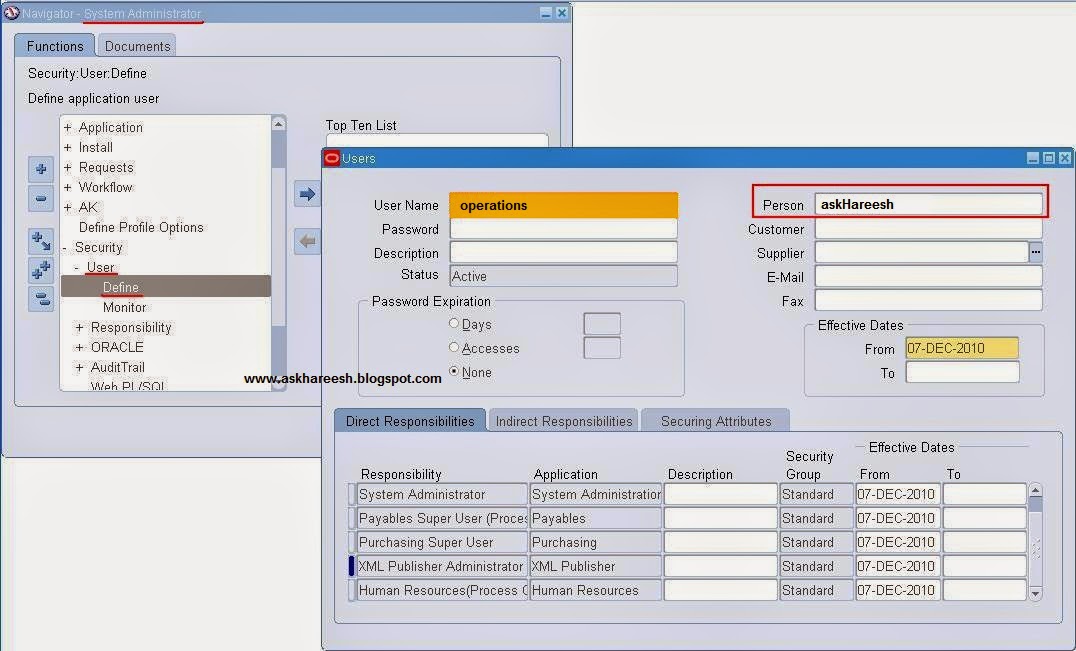The height and width of the screenshot is (651, 1076).
Task: Expand the Responsibility tree node
Action: click(80, 328)
